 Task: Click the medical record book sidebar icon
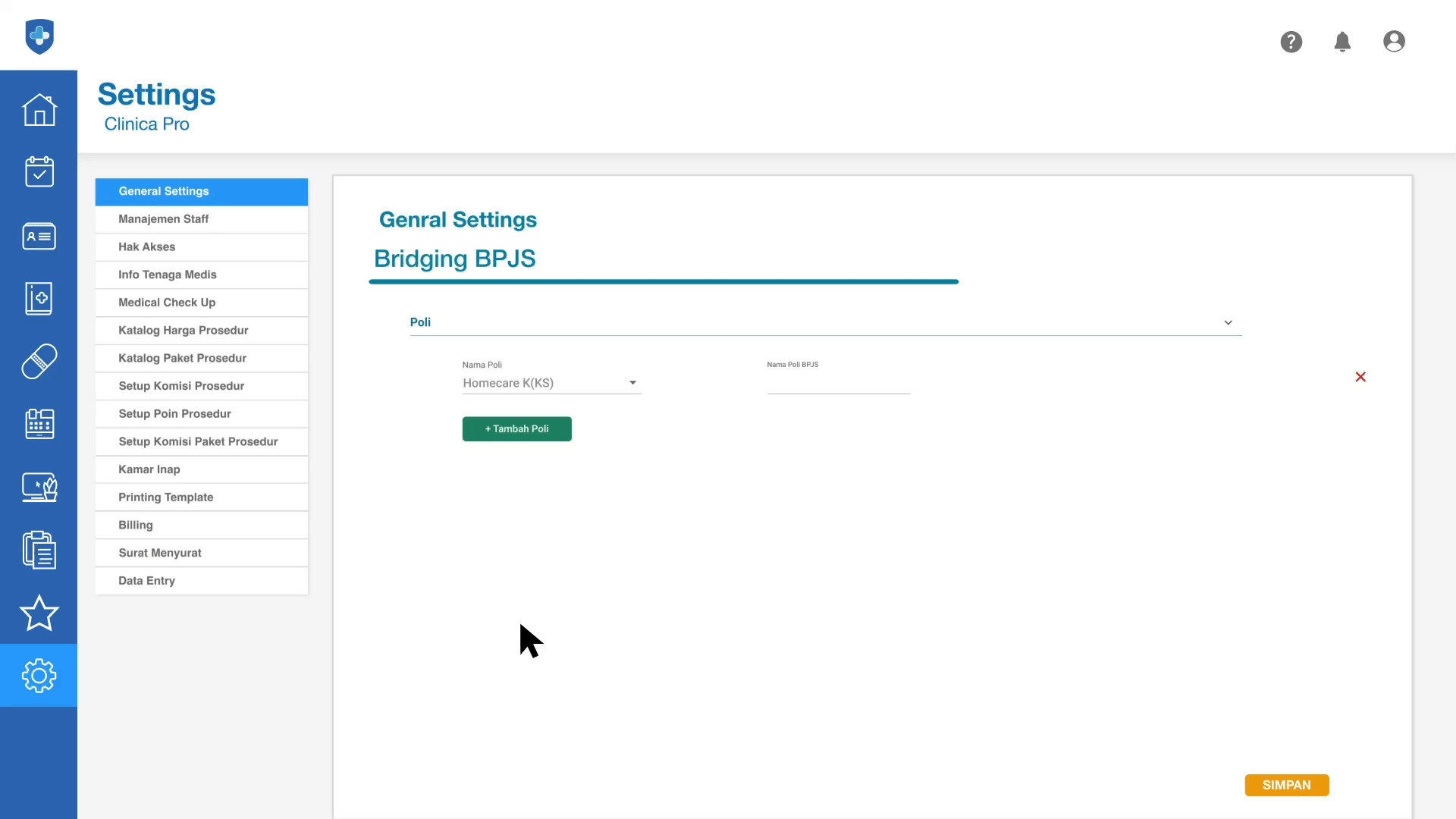[x=39, y=298]
